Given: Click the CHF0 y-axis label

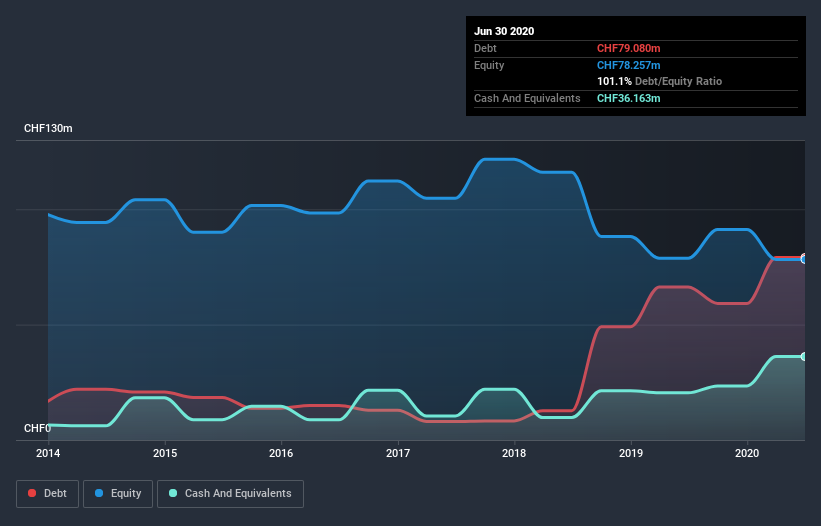Looking at the screenshot, I should pos(37,428).
